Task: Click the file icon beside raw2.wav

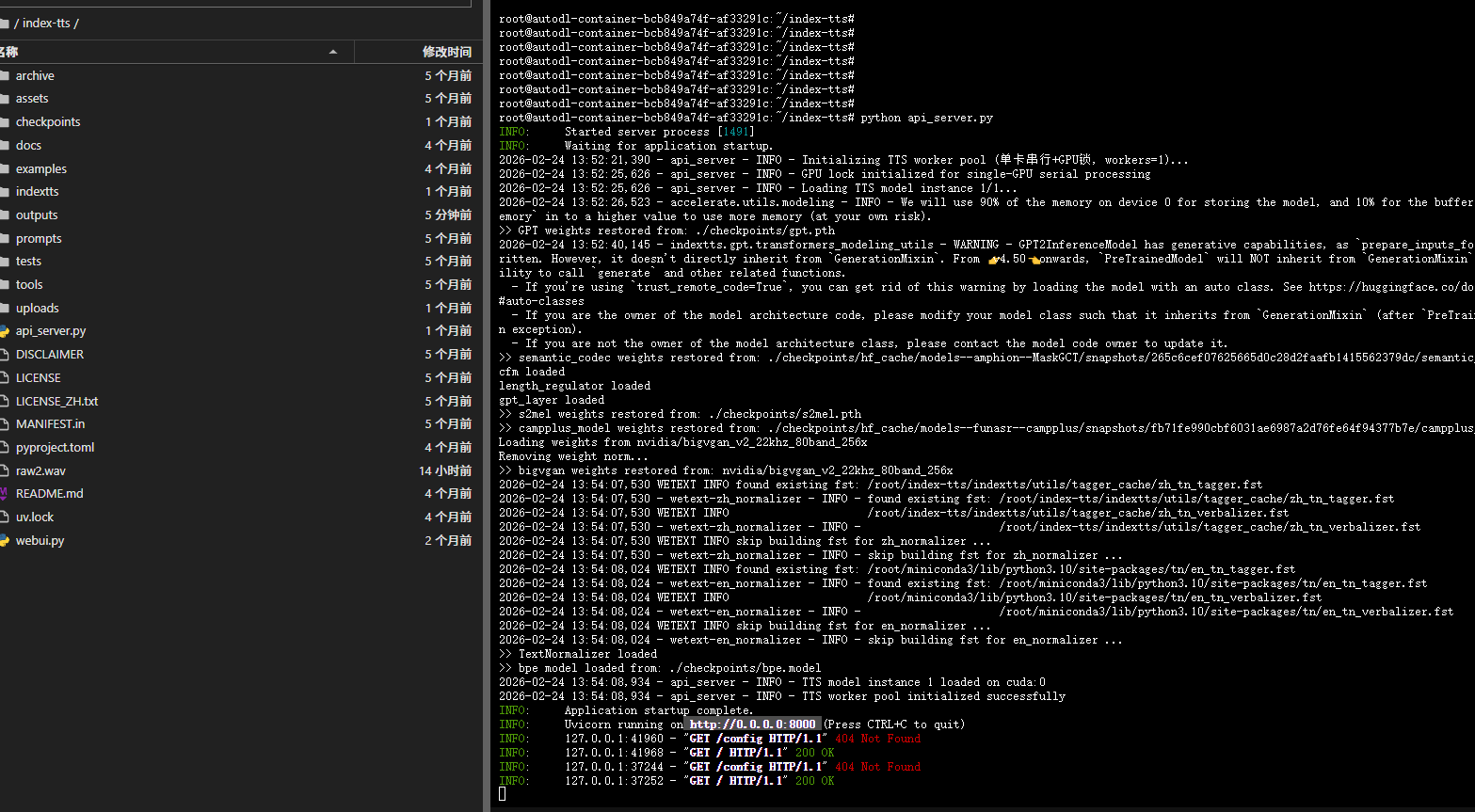Action: [4, 471]
